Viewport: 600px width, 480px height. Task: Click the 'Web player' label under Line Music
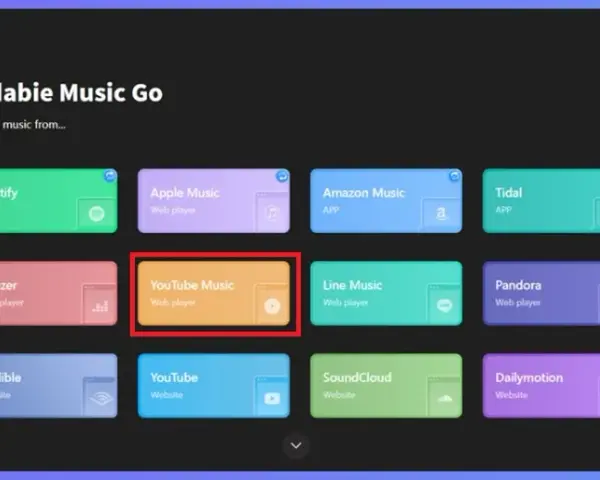(346, 302)
